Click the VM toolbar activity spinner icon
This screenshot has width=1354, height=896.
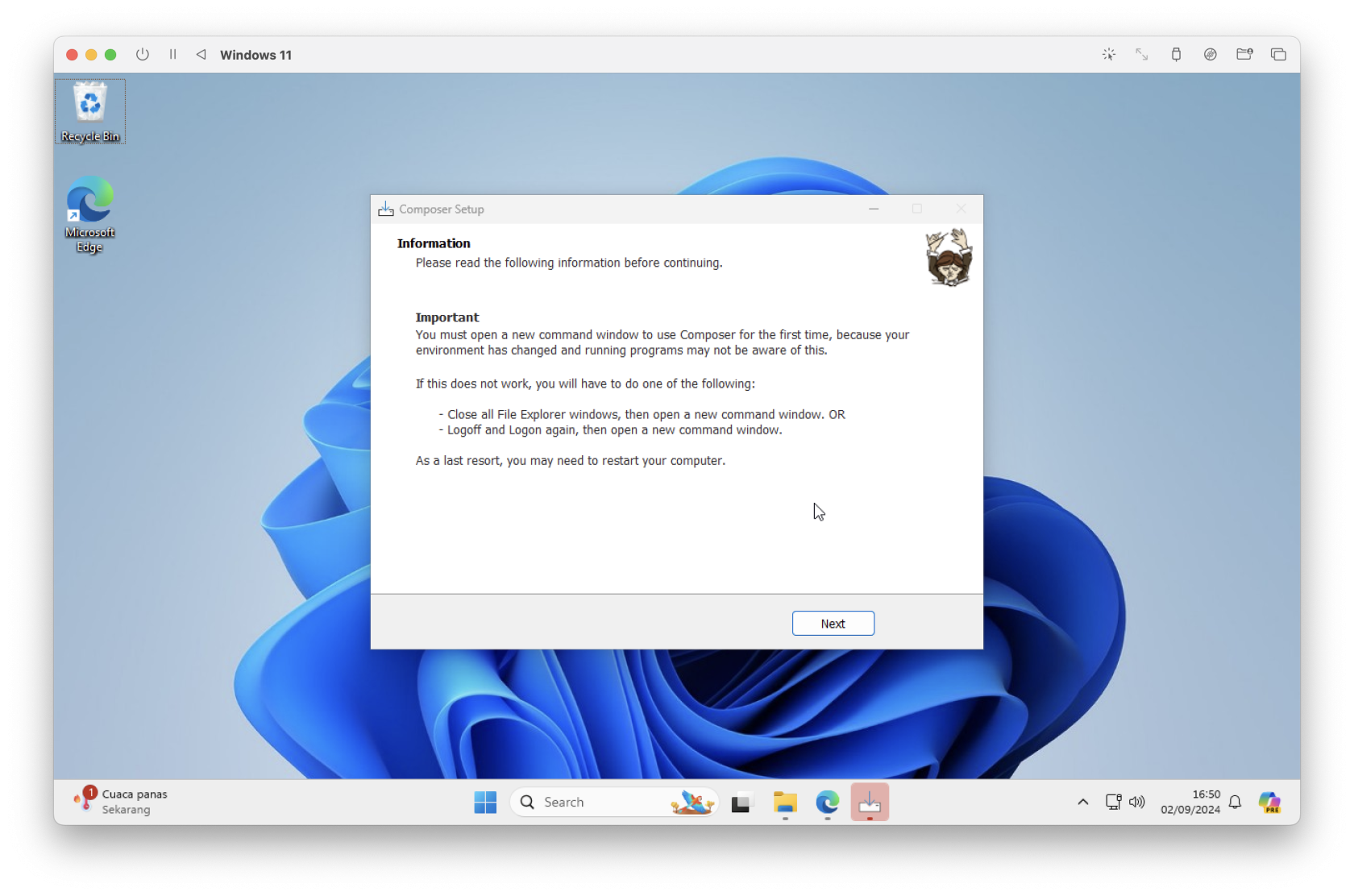pyautogui.click(x=1109, y=55)
